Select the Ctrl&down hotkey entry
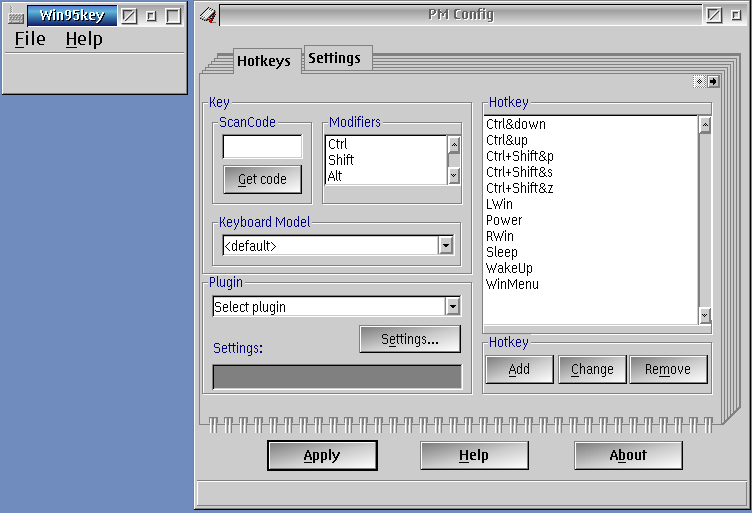 coord(591,124)
